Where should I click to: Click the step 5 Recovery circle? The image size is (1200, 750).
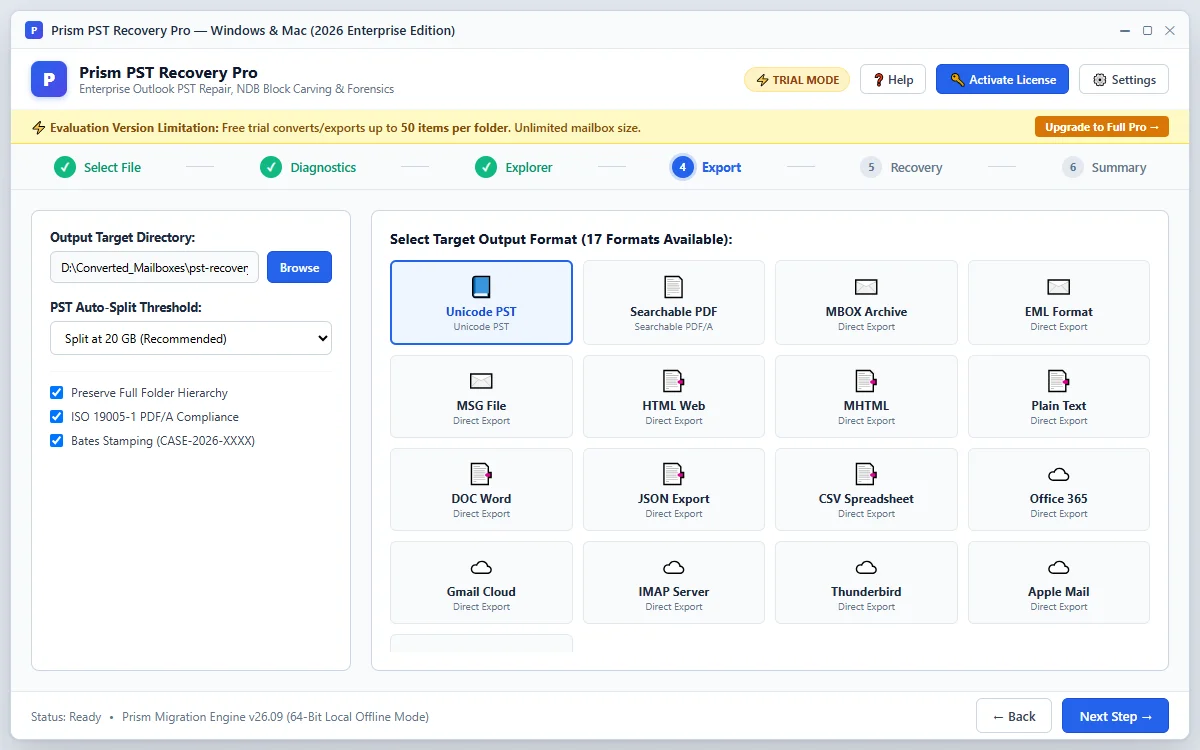click(871, 167)
